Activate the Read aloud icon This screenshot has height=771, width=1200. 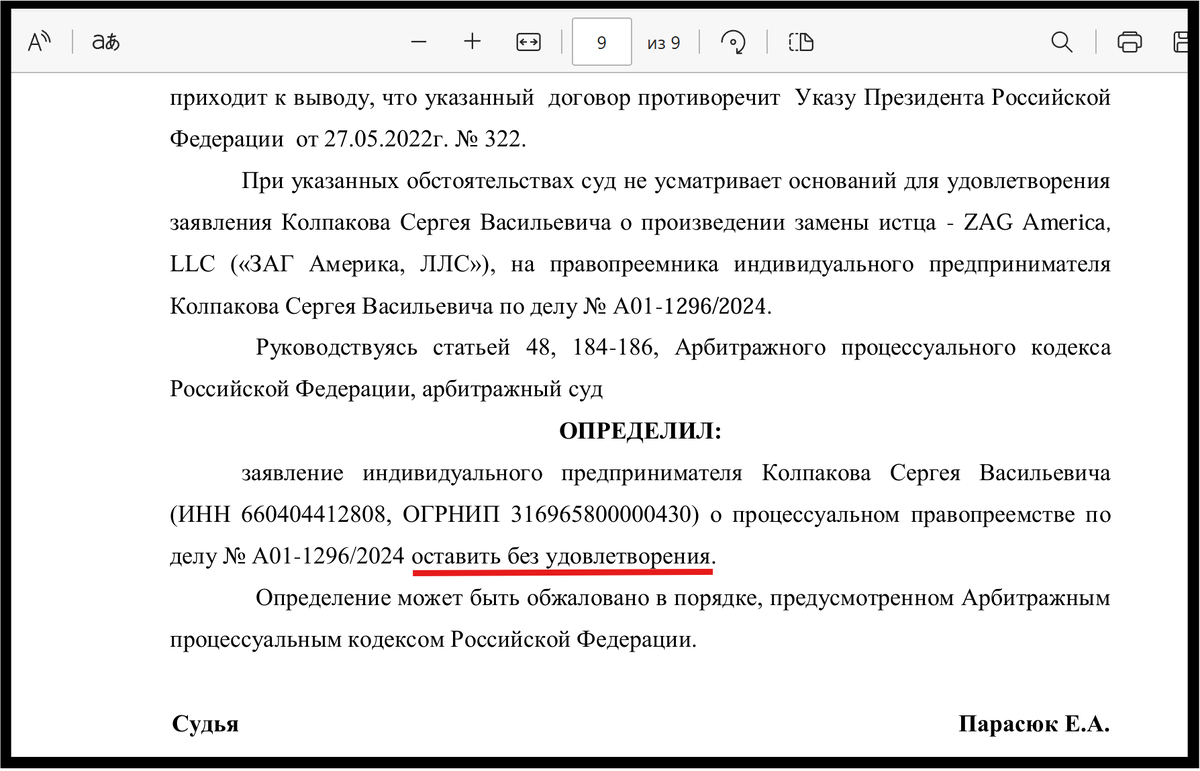click(39, 42)
